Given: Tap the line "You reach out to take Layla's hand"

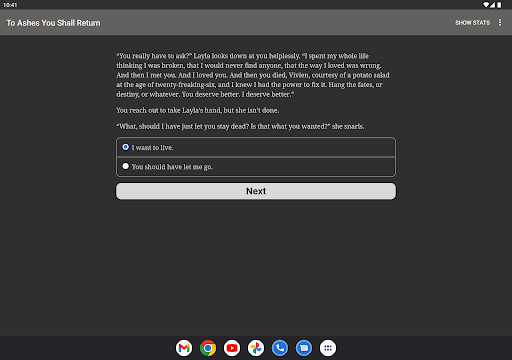Looking at the screenshot, I should [x=198, y=110].
